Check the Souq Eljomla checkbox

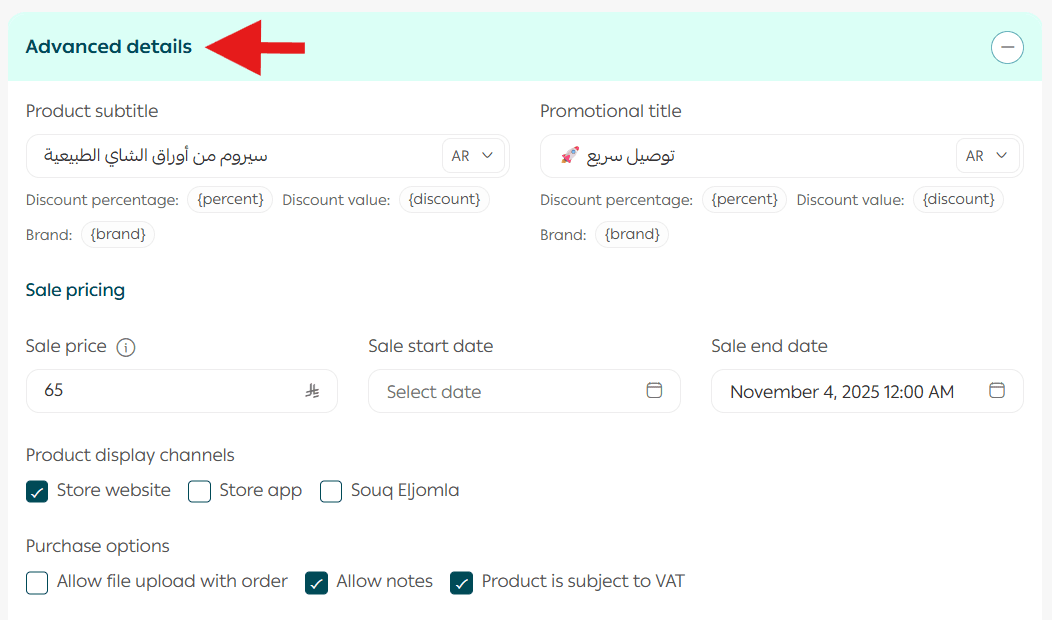coord(331,491)
